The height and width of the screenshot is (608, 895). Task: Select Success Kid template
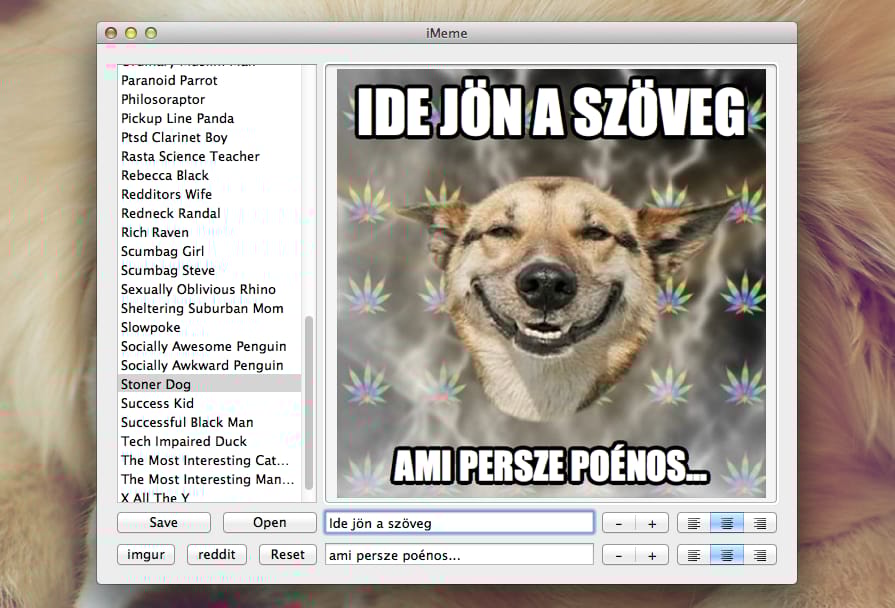coord(209,403)
